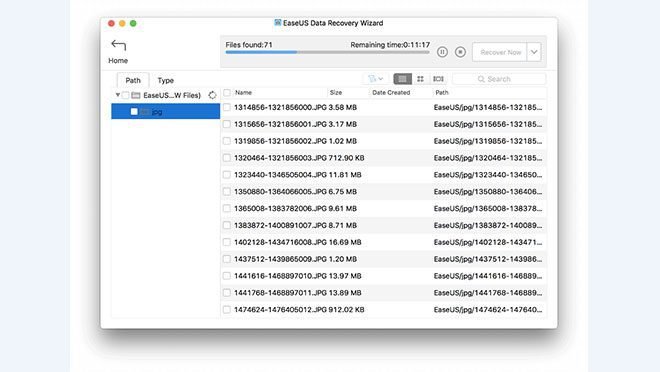Sort by the Size column header
Screen dimensions: 660x372
[336, 93]
